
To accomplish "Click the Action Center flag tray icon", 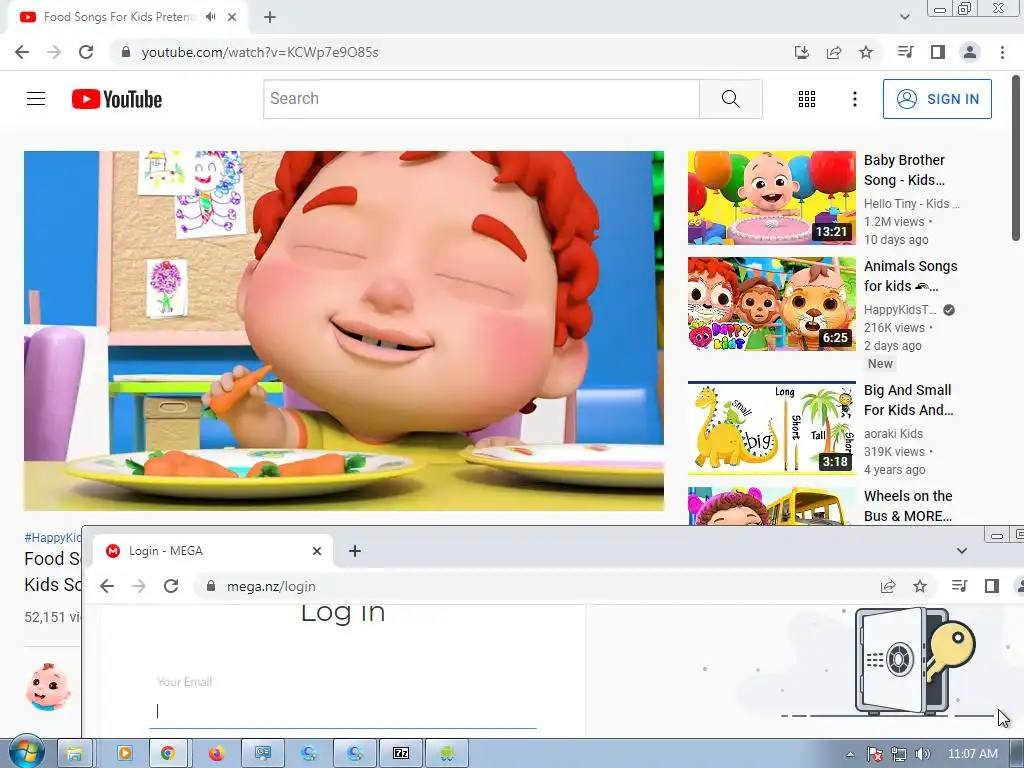I will (x=874, y=754).
